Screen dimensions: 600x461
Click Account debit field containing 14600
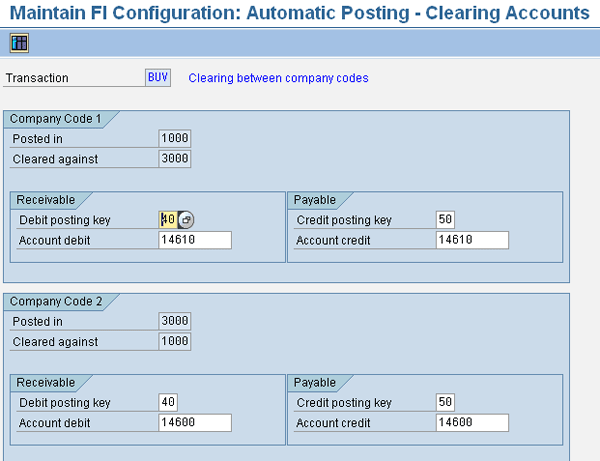pyautogui.click(x=194, y=423)
